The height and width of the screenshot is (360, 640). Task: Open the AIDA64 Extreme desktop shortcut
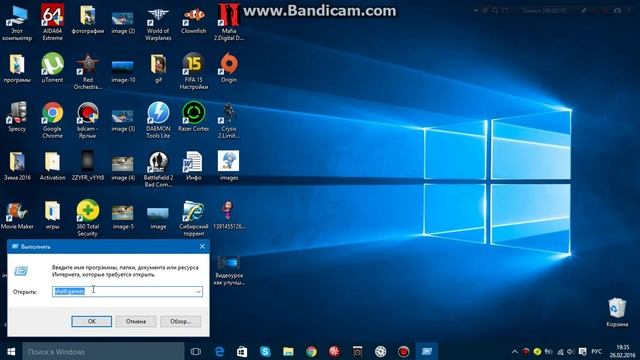coord(52,22)
